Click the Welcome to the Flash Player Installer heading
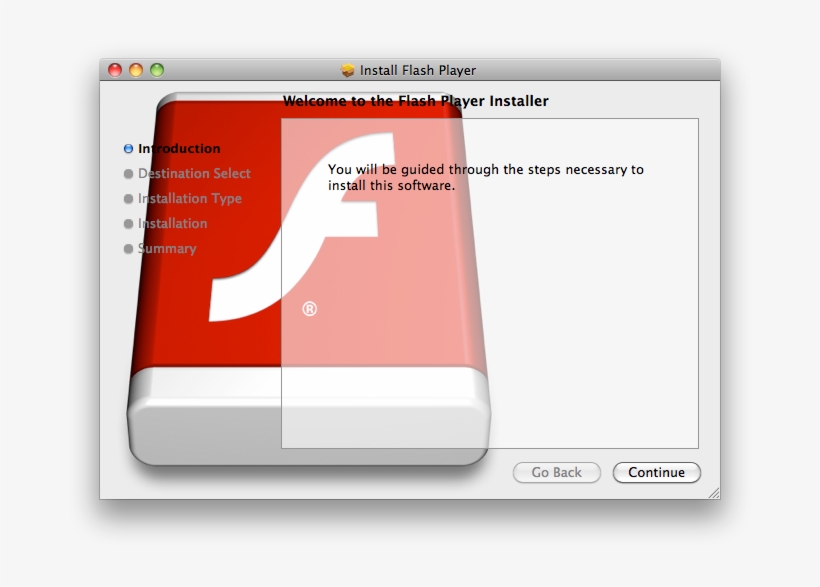 417,101
